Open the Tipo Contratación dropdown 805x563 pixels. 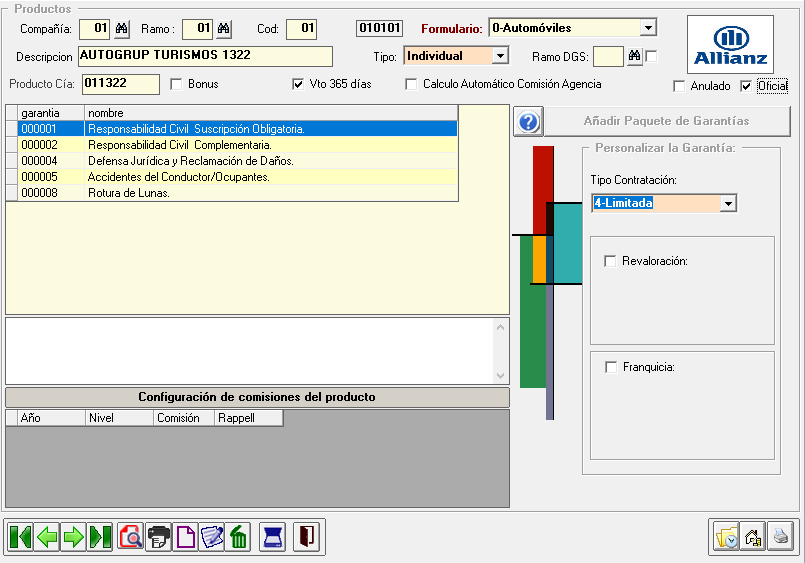coord(728,203)
